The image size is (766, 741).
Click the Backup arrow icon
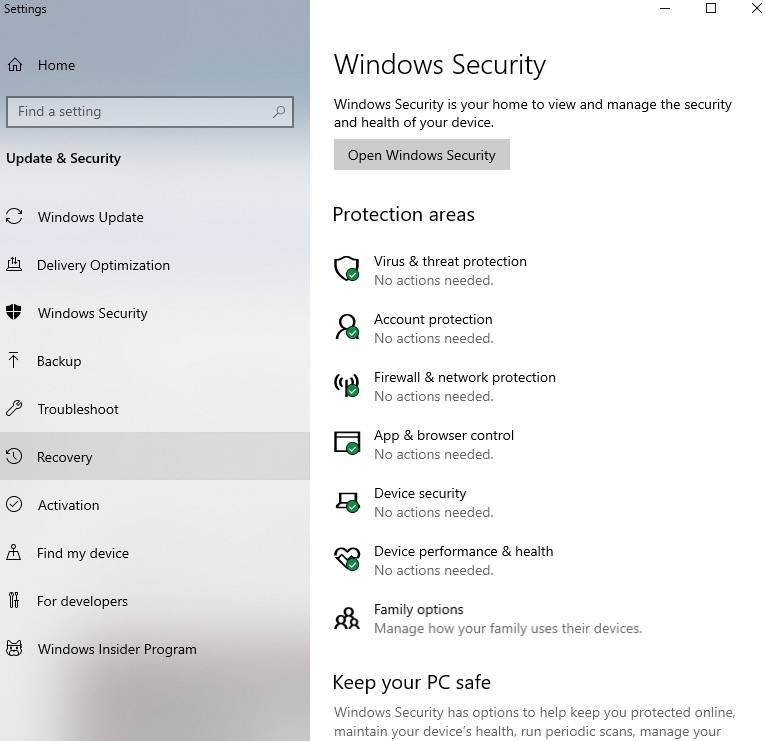(x=14, y=360)
